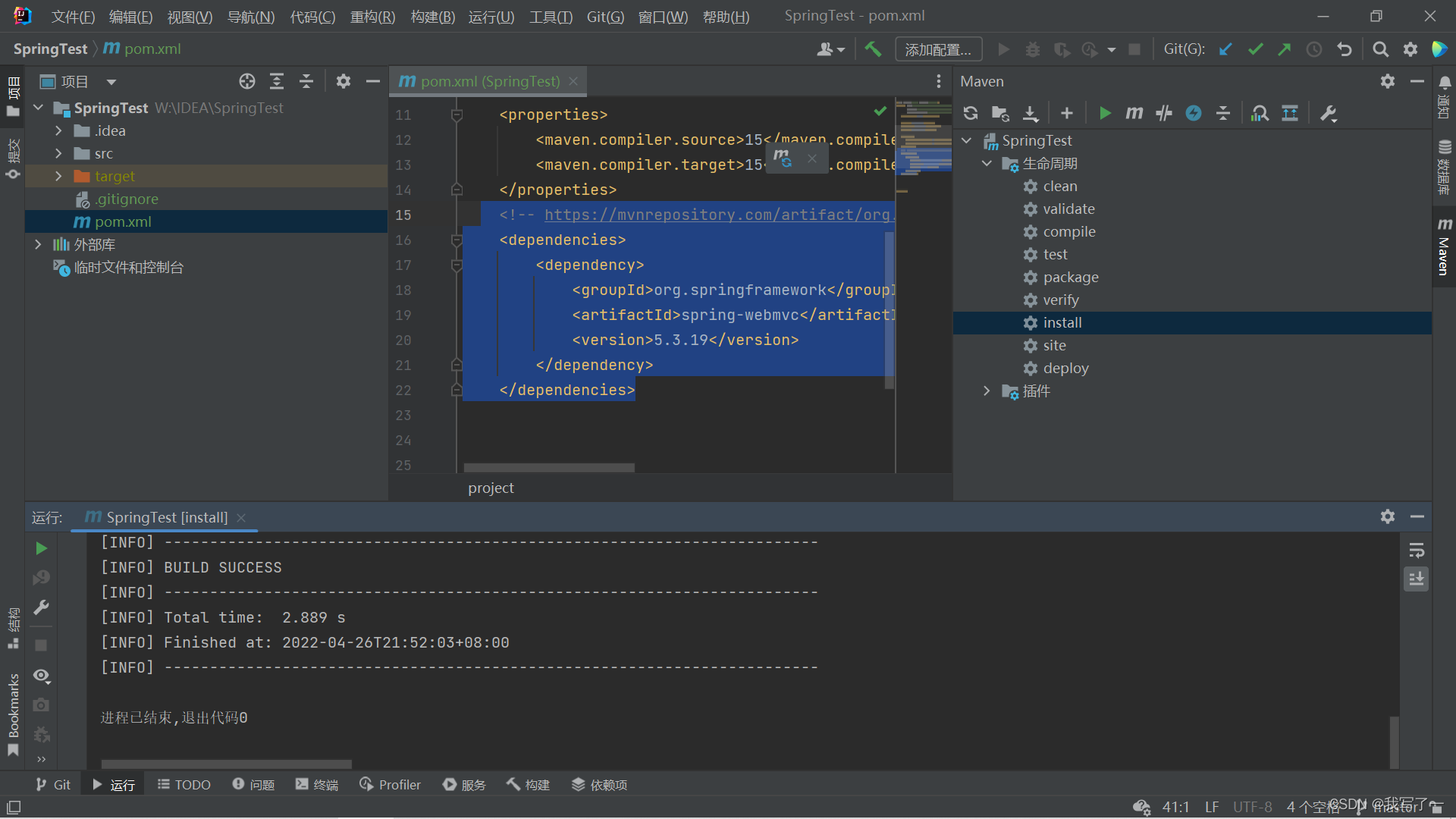Reload all Maven projects
Screen dimensions: 1456x819
[x=970, y=114]
